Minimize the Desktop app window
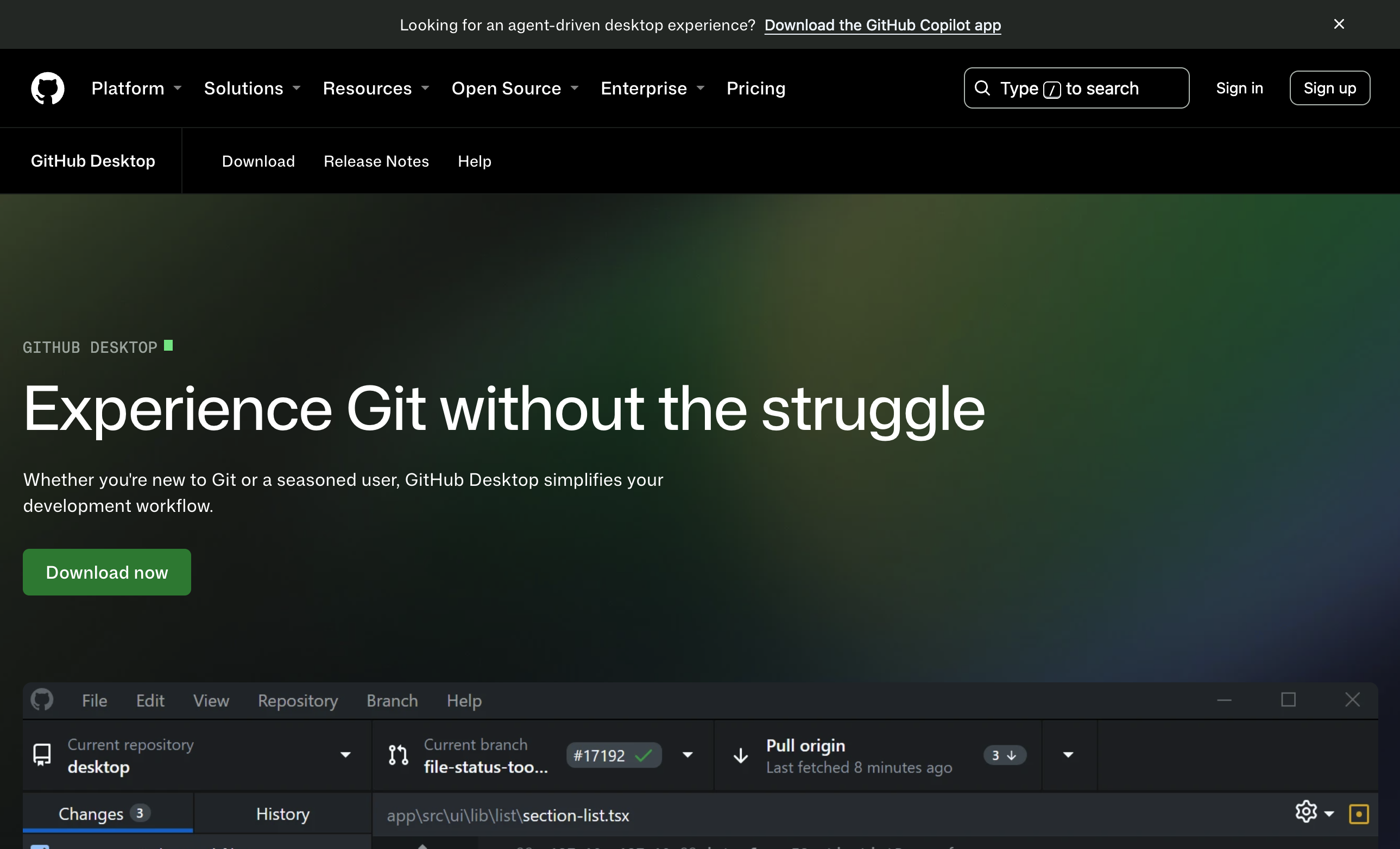This screenshot has height=849, width=1400. click(1224, 700)
